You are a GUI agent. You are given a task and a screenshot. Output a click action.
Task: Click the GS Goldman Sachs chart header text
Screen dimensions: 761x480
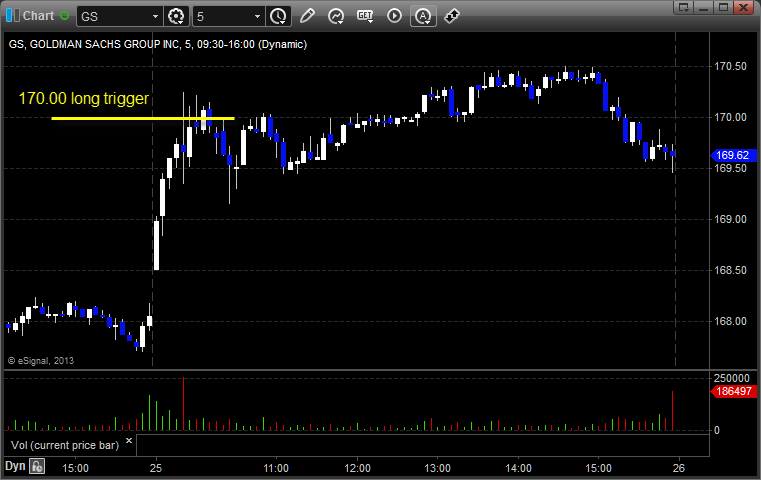pos(158,44)
